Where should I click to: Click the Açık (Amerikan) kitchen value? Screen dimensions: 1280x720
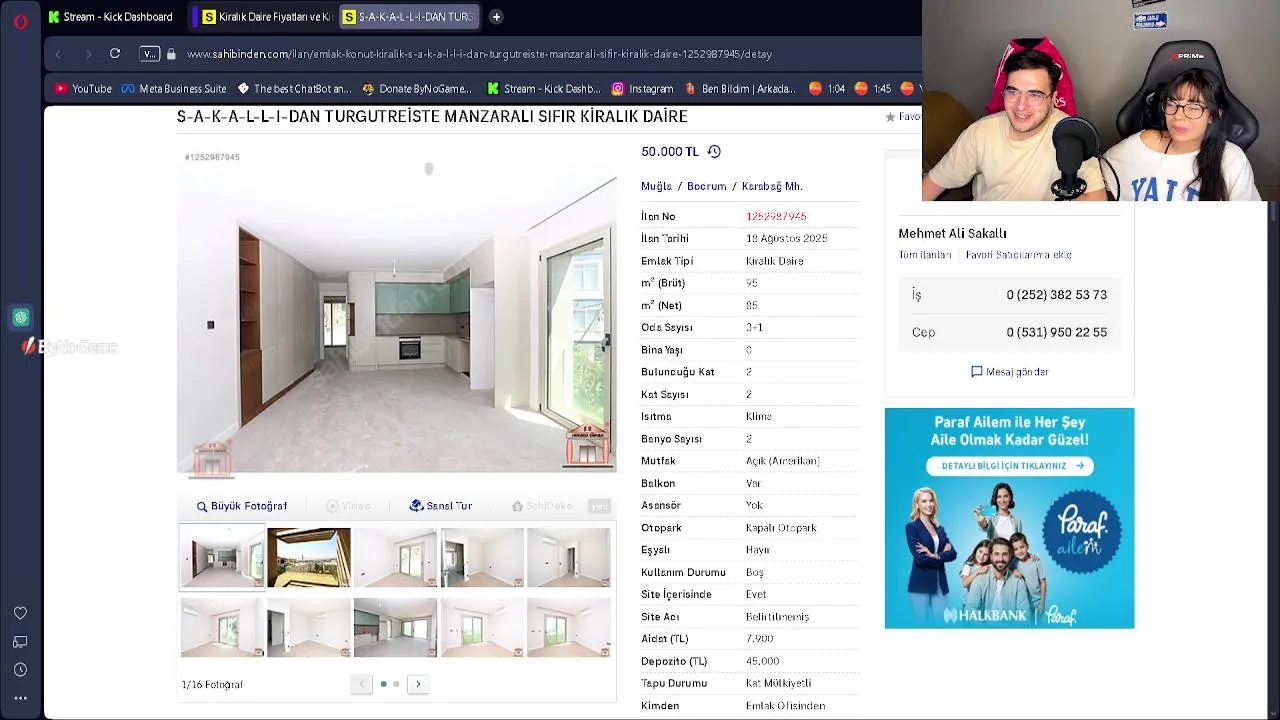click(782, 461)
